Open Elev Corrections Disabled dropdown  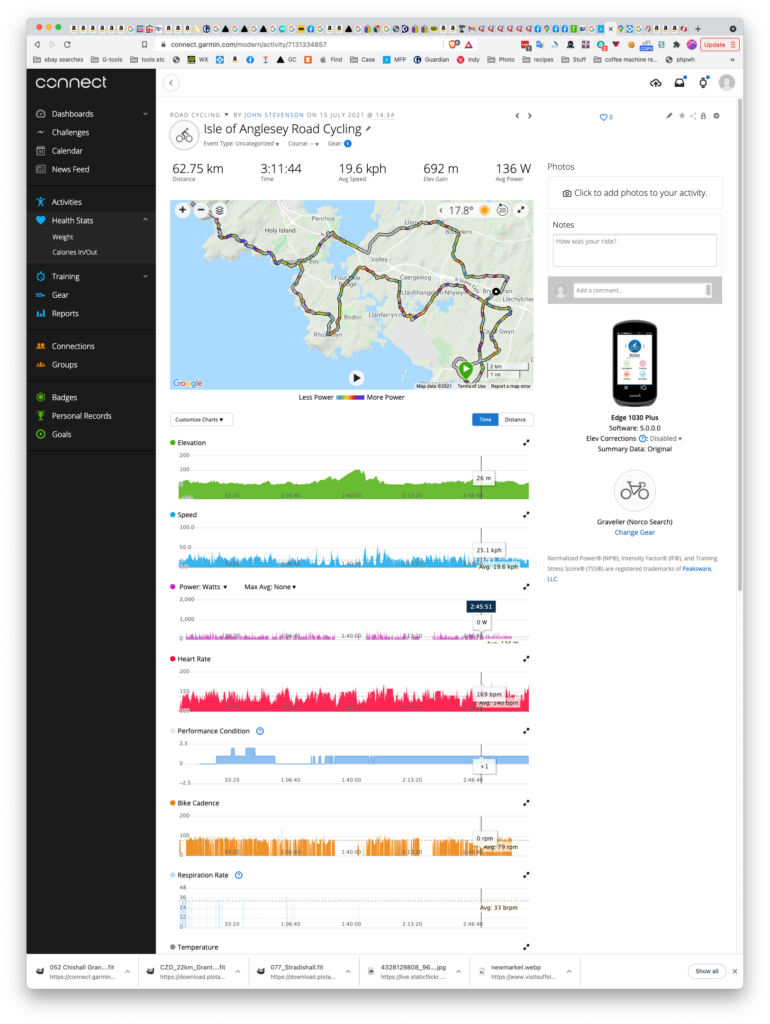click(666, 439)
